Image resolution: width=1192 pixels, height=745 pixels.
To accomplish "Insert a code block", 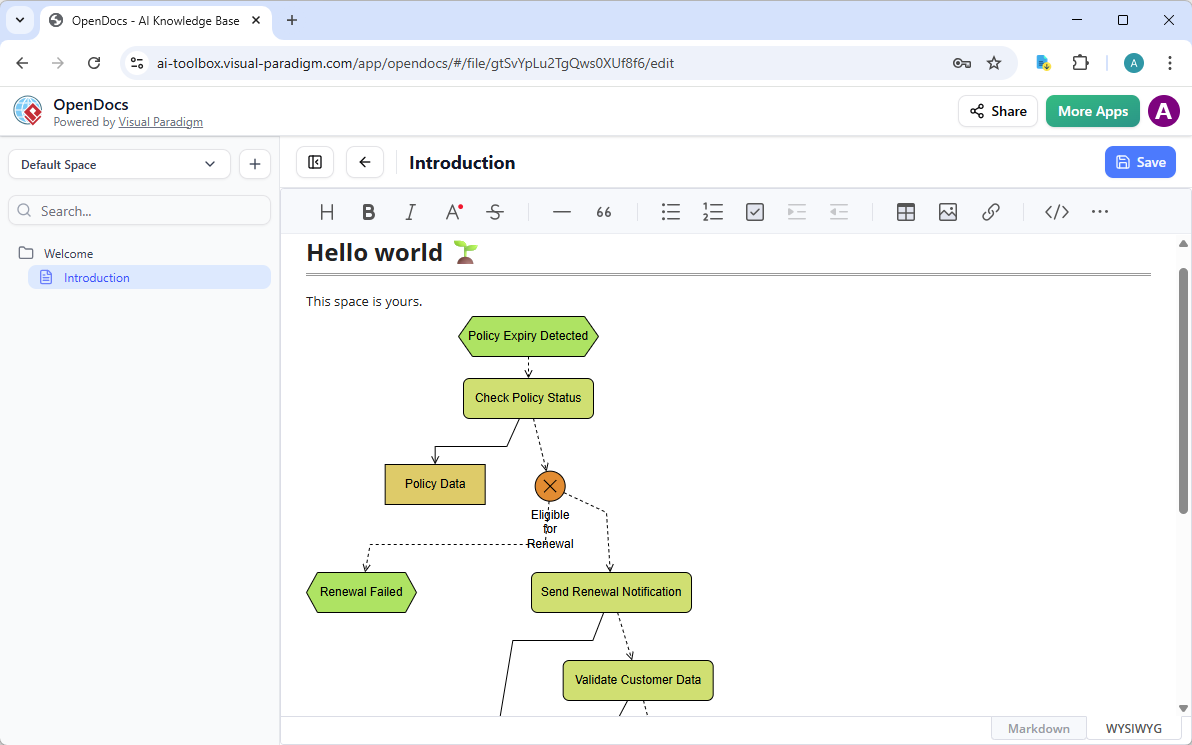I will click(x=1056, y=211).
